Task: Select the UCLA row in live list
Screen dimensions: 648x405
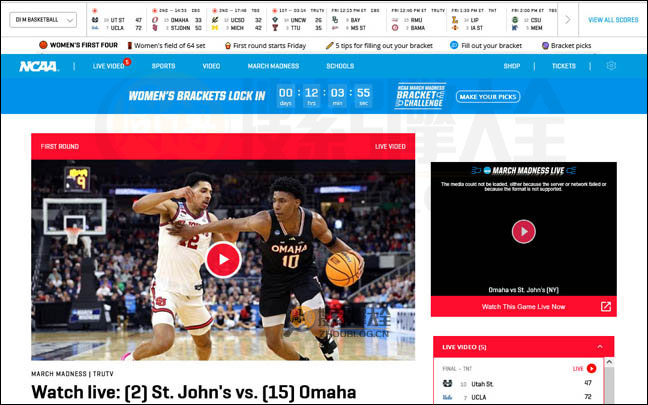Action: point(518,397)
